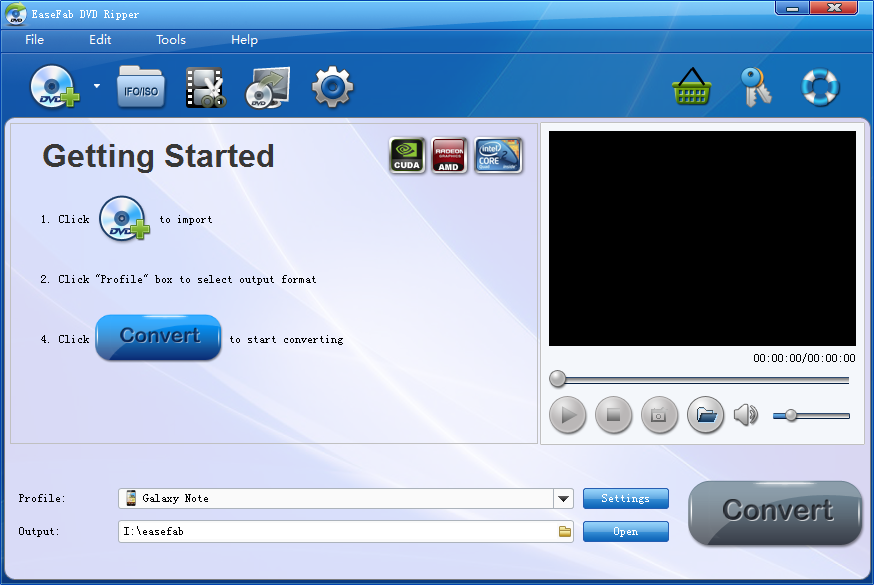Close the EaseFab DVD Ripper window

[x=834, y=8]
